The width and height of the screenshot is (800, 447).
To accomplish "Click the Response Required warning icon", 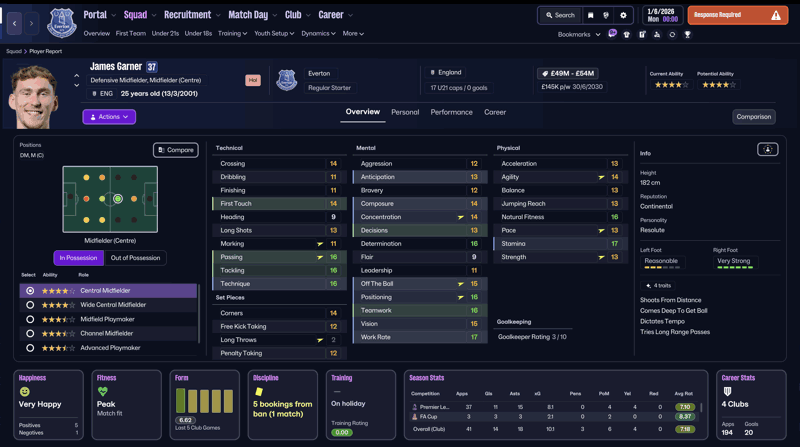I will [x=776, y=15].
